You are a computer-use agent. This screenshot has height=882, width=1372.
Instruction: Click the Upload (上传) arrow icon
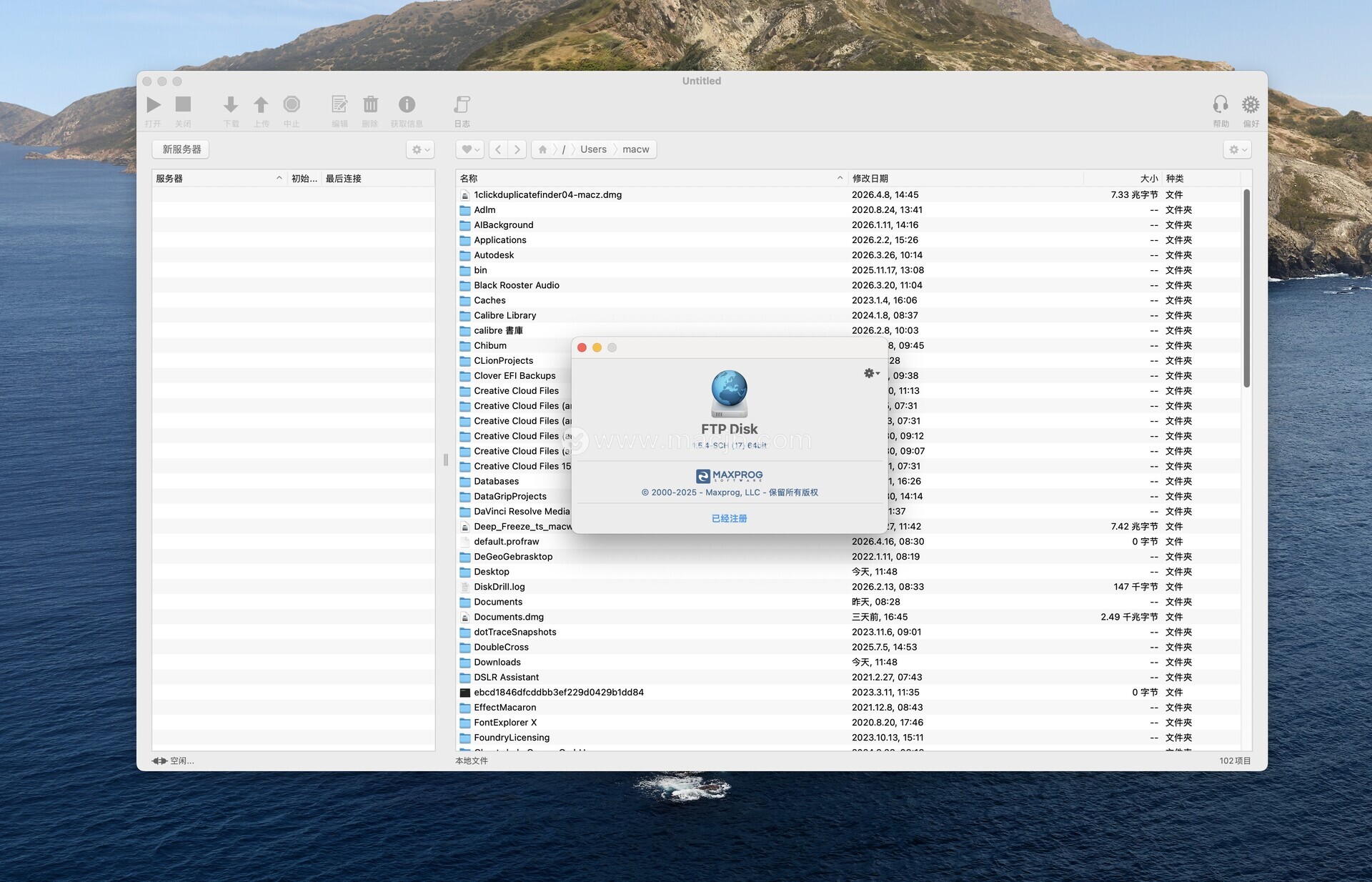(261, 105)
